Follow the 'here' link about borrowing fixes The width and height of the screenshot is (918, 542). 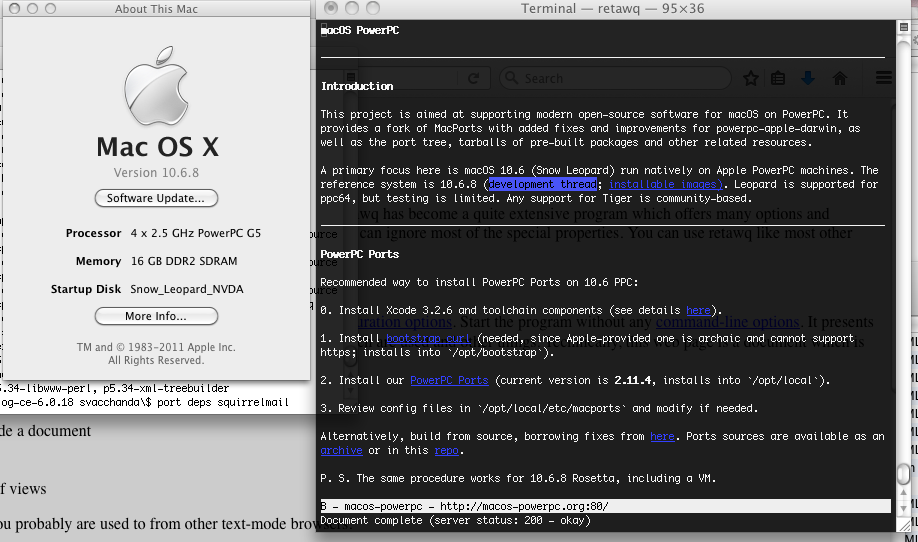point(662,437)
